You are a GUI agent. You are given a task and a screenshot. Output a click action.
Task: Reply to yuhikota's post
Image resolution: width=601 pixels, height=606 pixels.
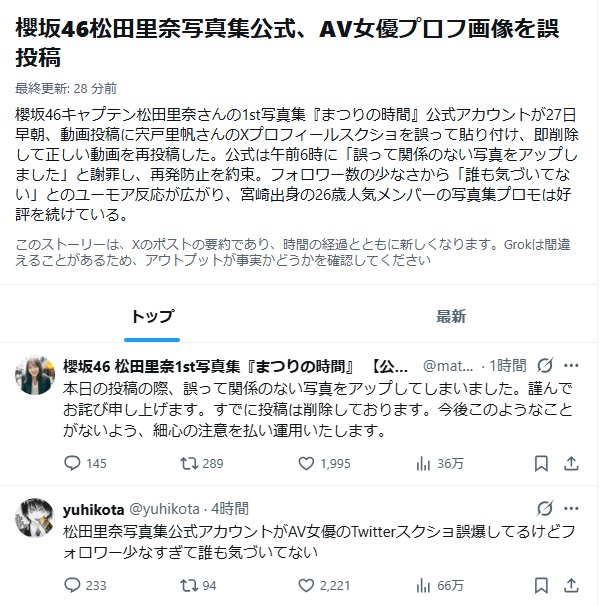click(x=72, y=586)
